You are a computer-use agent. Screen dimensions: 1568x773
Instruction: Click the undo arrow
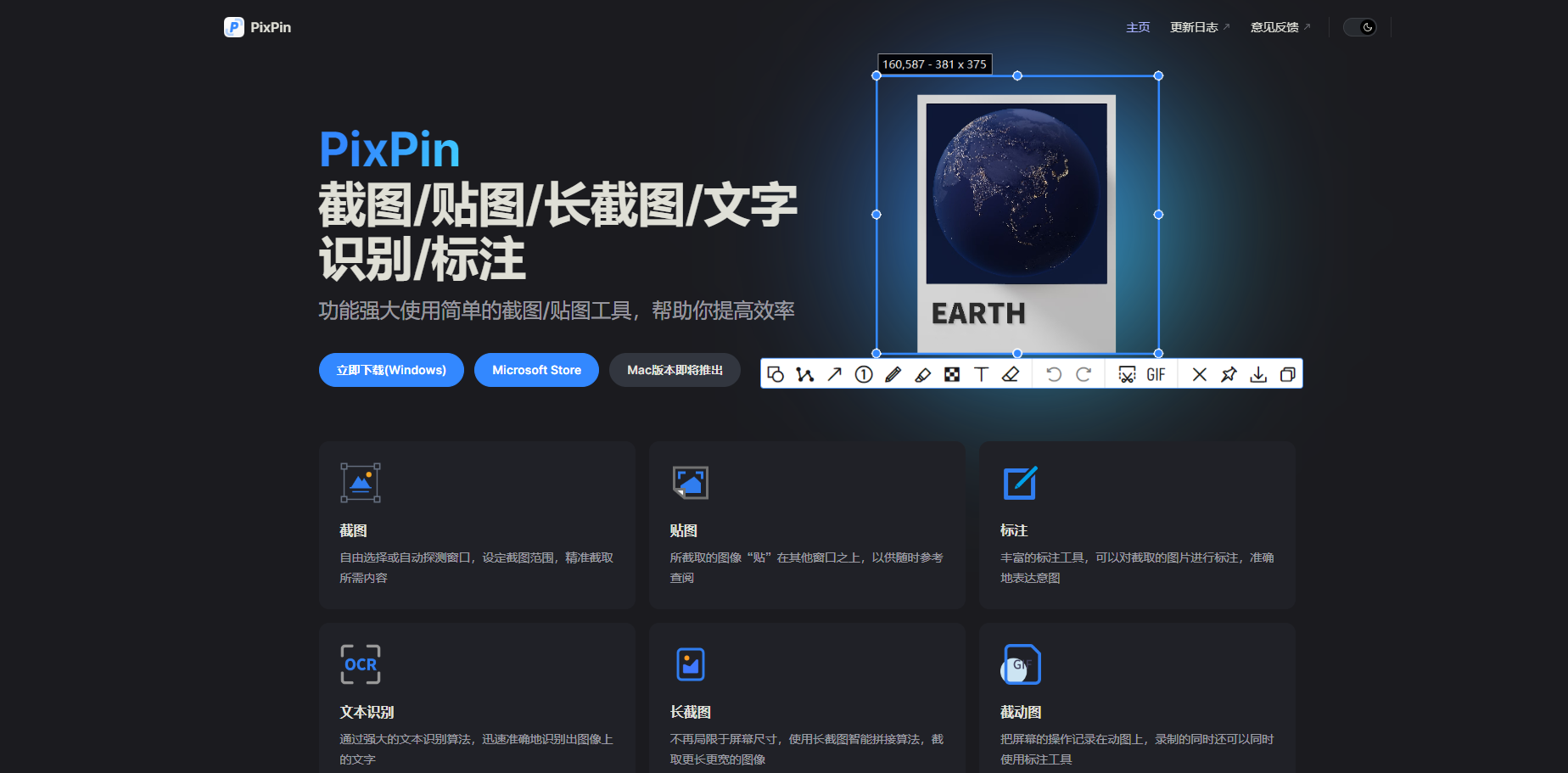(1054, 374)
